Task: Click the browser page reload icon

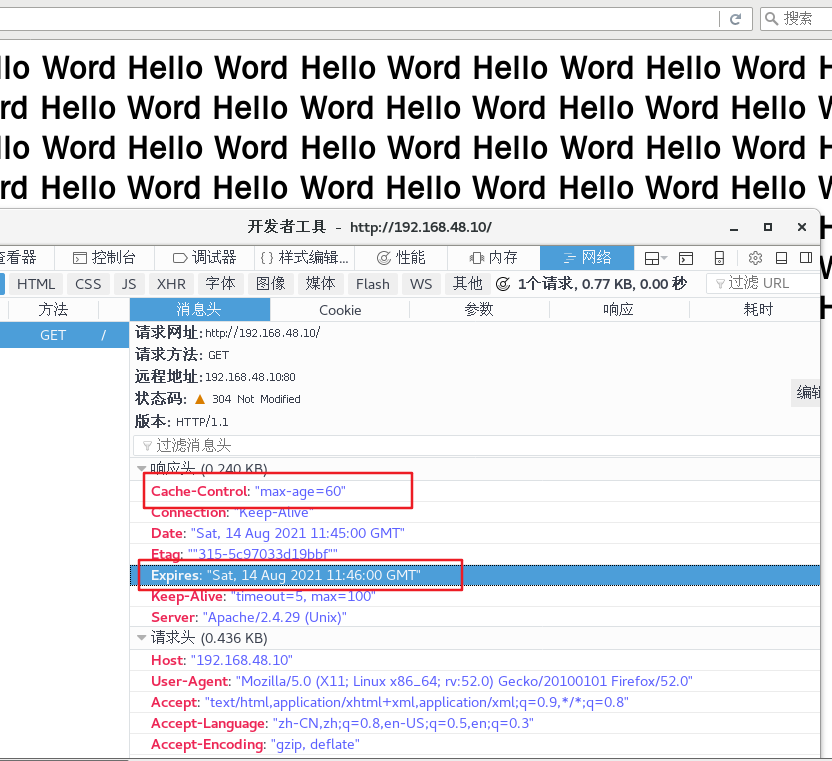Action: [735, 20]
